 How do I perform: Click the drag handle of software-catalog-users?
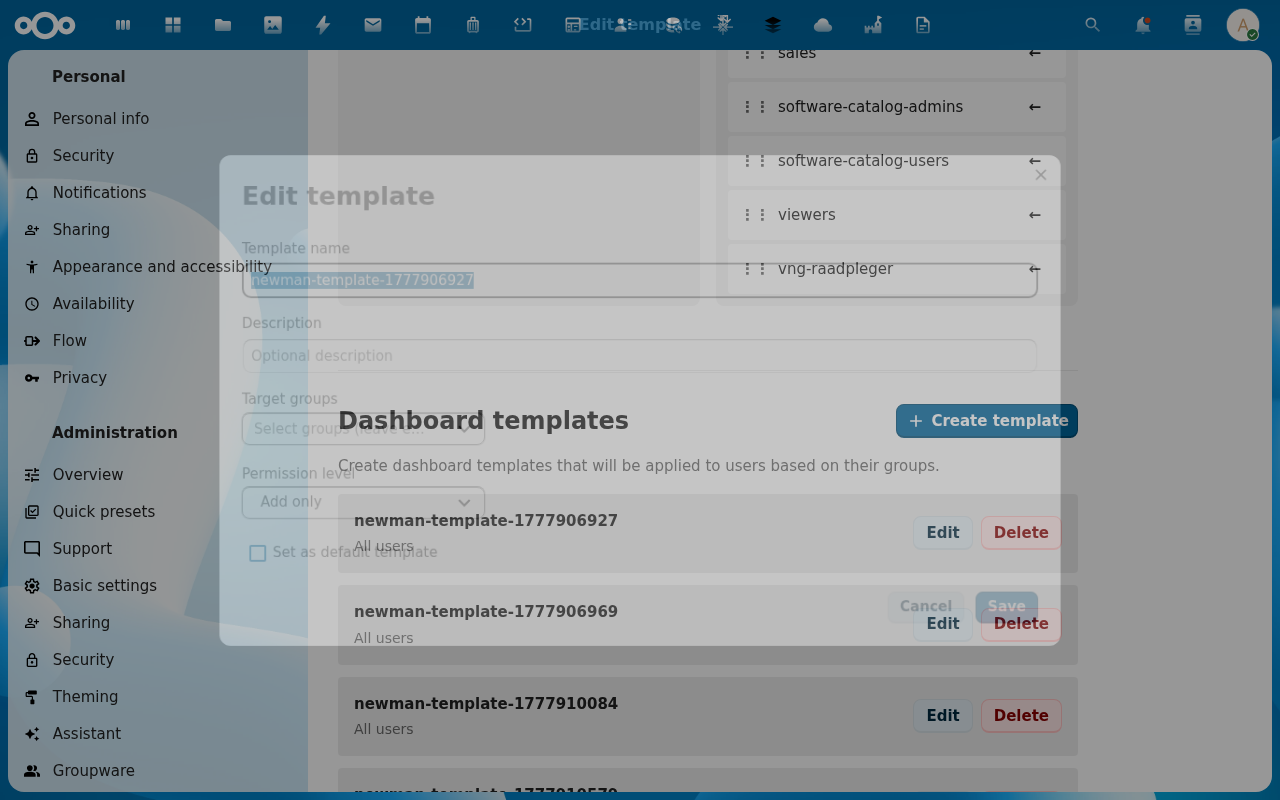(x=755, y=161)
